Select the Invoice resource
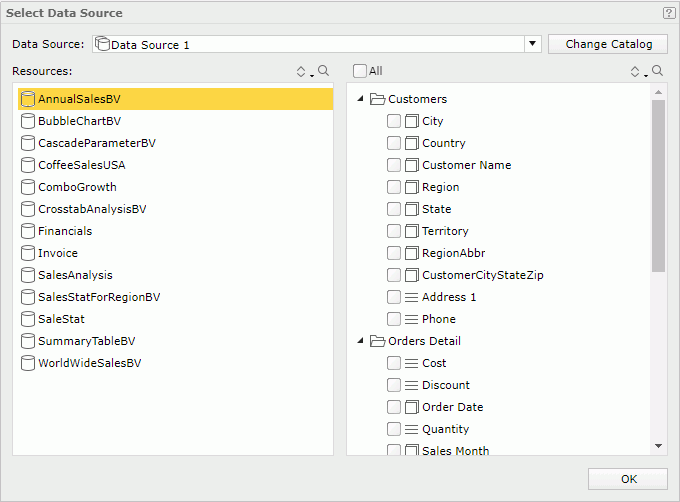680x502 pixels. 175,253
